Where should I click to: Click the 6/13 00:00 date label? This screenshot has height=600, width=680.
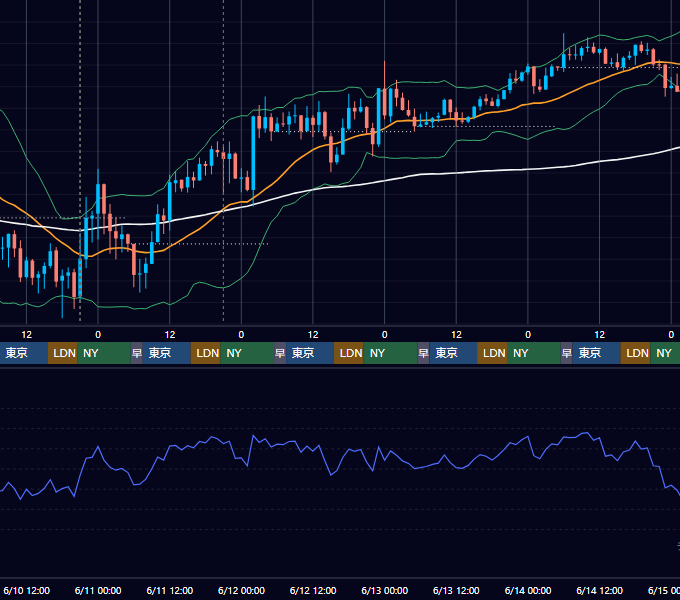(384, 590)
